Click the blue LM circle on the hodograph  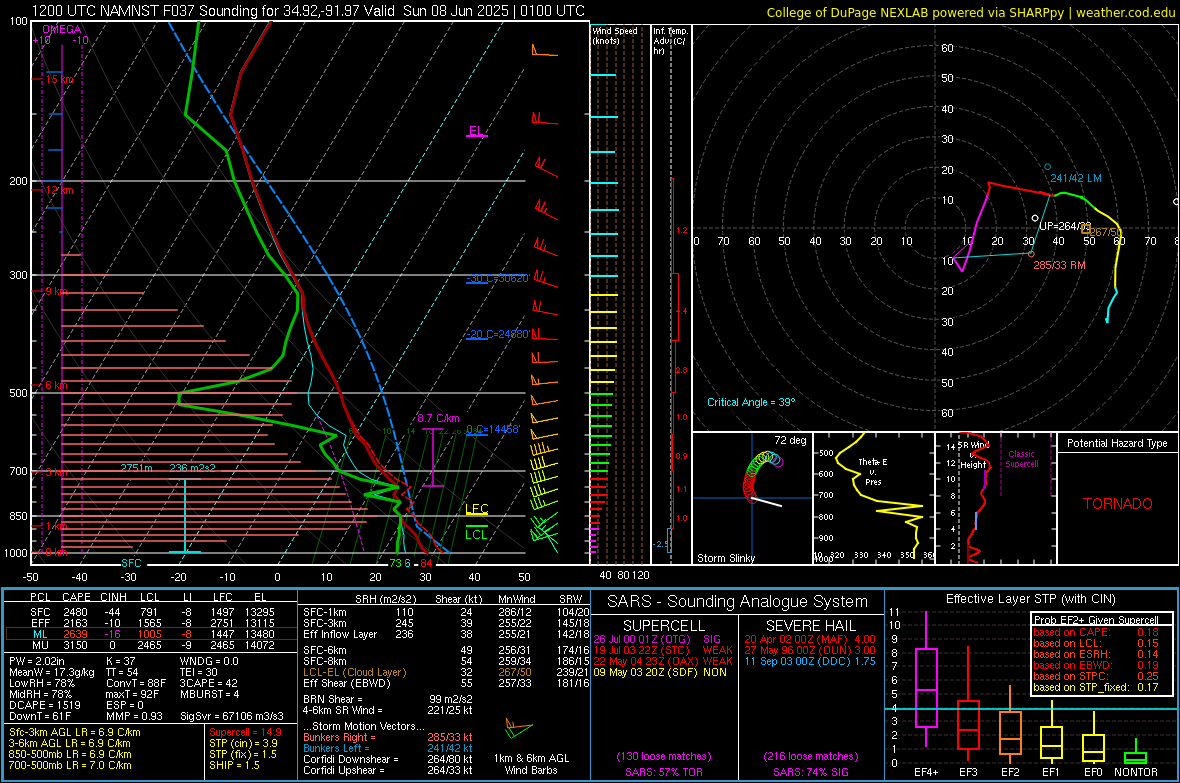[x=1047, y=167]
